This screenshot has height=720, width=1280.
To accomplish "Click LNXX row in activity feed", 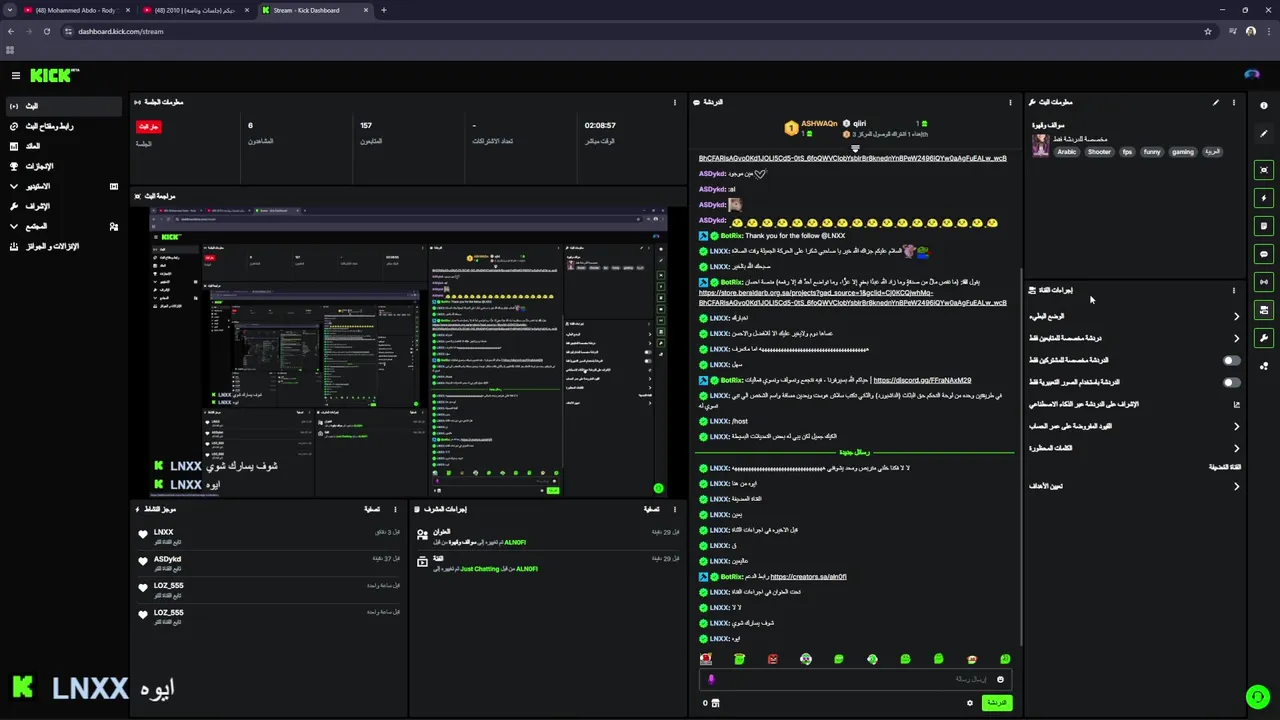I will pyautogui.click(x=270, y=536).
